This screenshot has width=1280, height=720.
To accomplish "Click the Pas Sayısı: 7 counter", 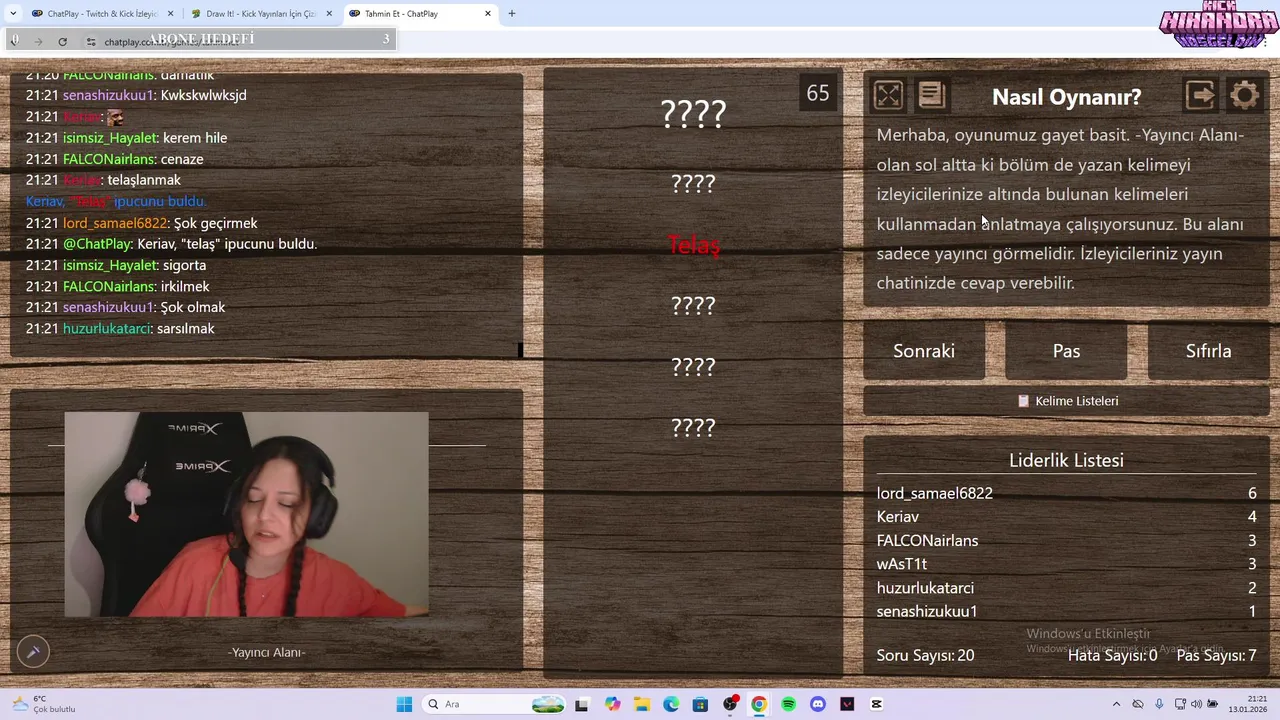I will click(x=1216, y=655).
